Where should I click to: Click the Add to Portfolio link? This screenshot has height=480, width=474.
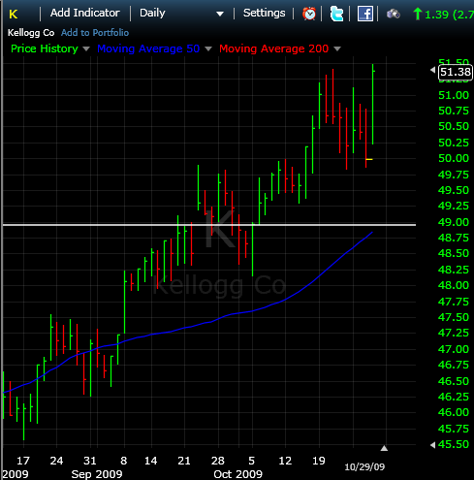point(95,33)
